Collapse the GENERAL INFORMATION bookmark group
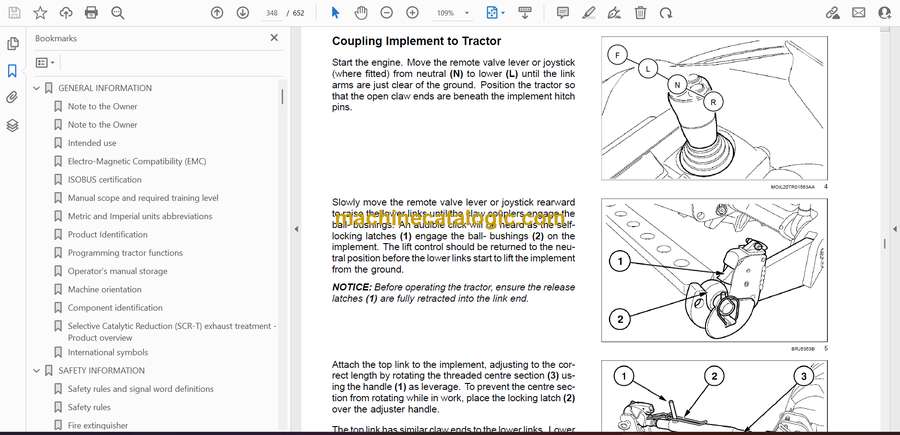The height and width of the screenshot is (435, 900). 37,88
